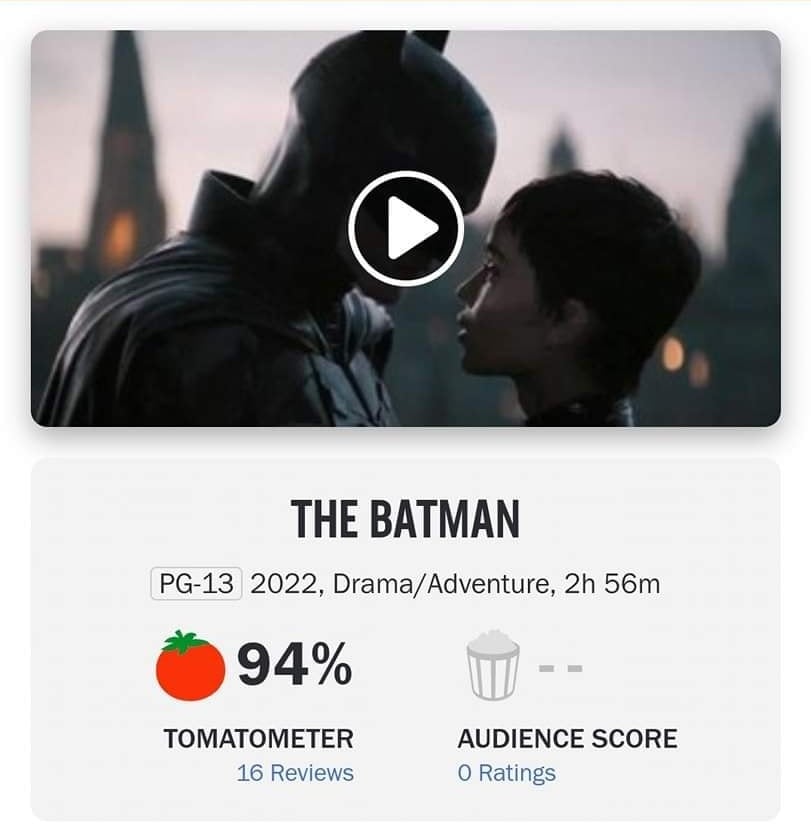
Task: Open the 0 Ratings link
Action: click(506, 773)
